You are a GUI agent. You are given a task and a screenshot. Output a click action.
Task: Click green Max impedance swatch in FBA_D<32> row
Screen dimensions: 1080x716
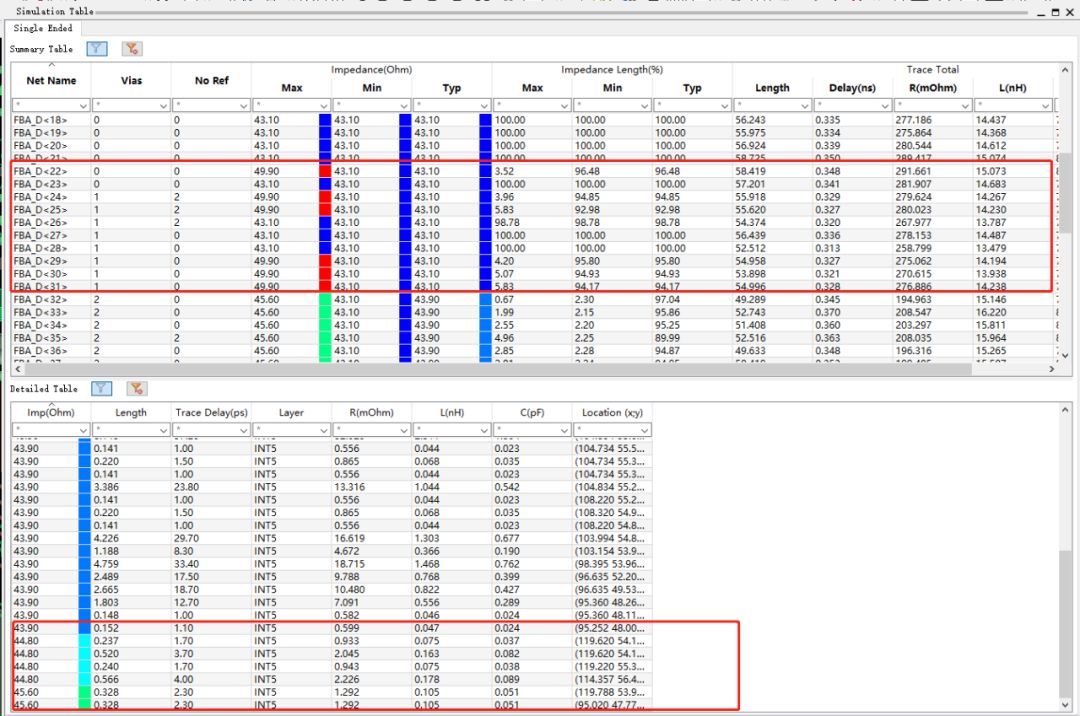pos(325,299)
